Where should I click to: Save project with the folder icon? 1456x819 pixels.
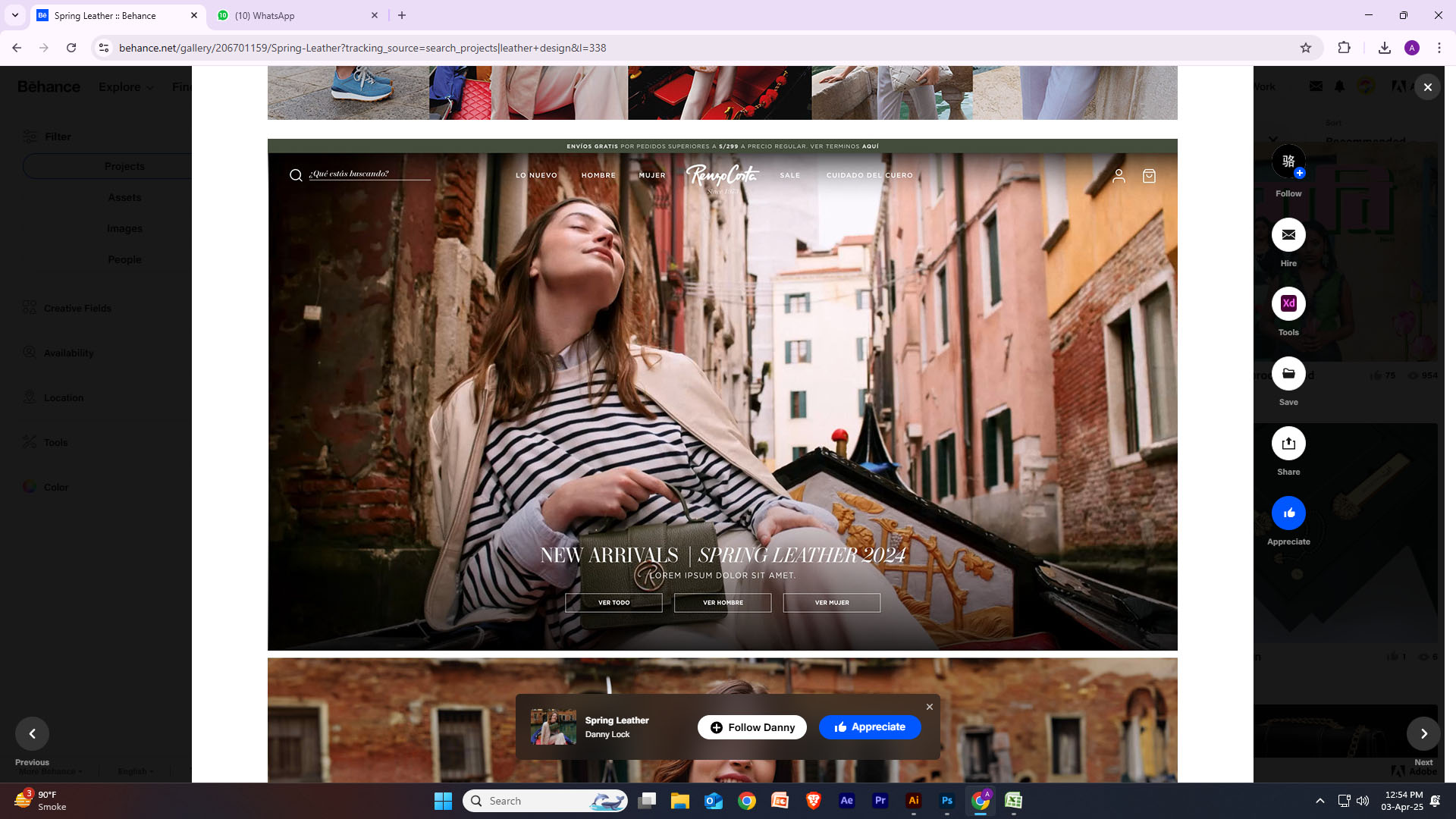(x=1288, y=374)
